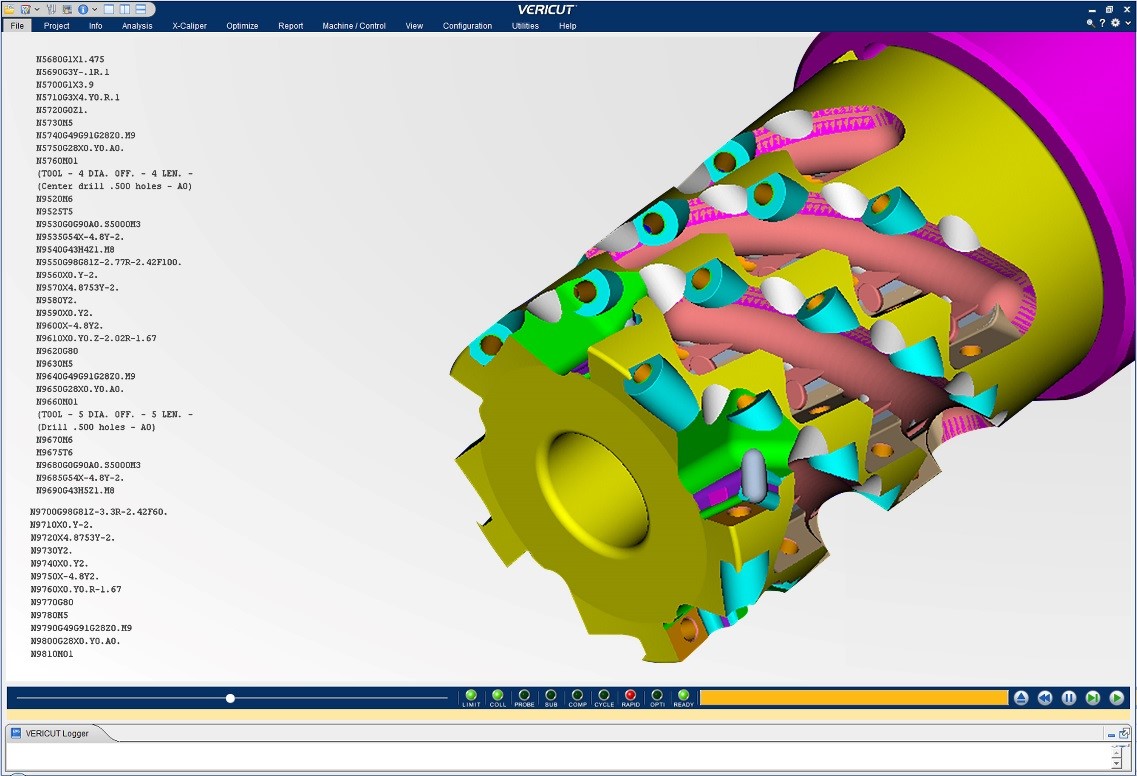The height and width of the screenshot is (776, 1137).
Task: Click NC line N5740G49G91G28Z0.M9
Action: point(86,136)
